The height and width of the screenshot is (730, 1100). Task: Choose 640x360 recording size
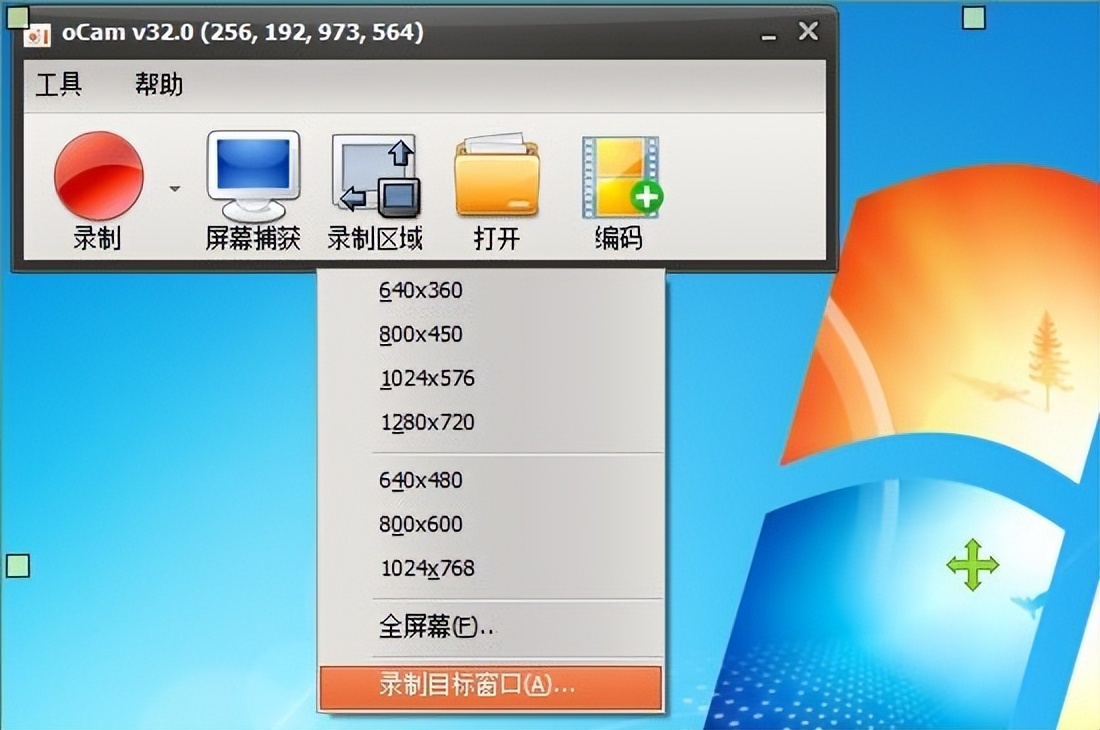click(x=491, y=290)
